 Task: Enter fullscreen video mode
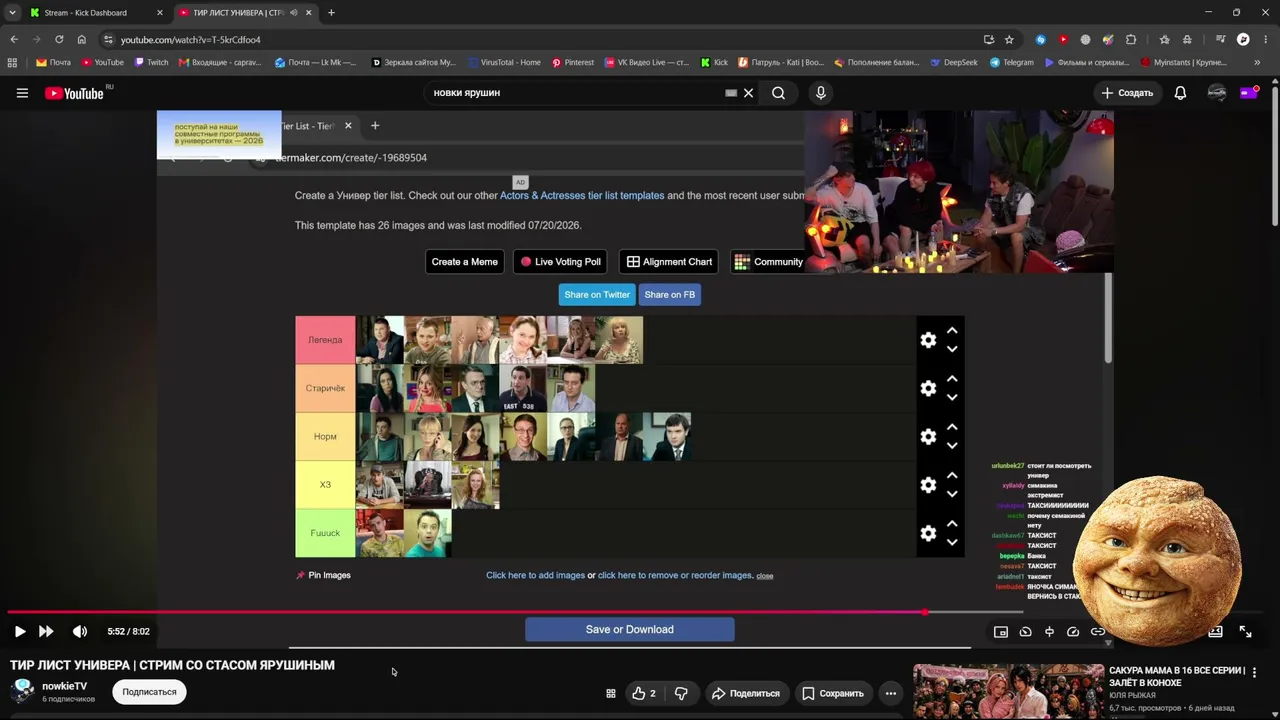click(x=1245, y=631)
